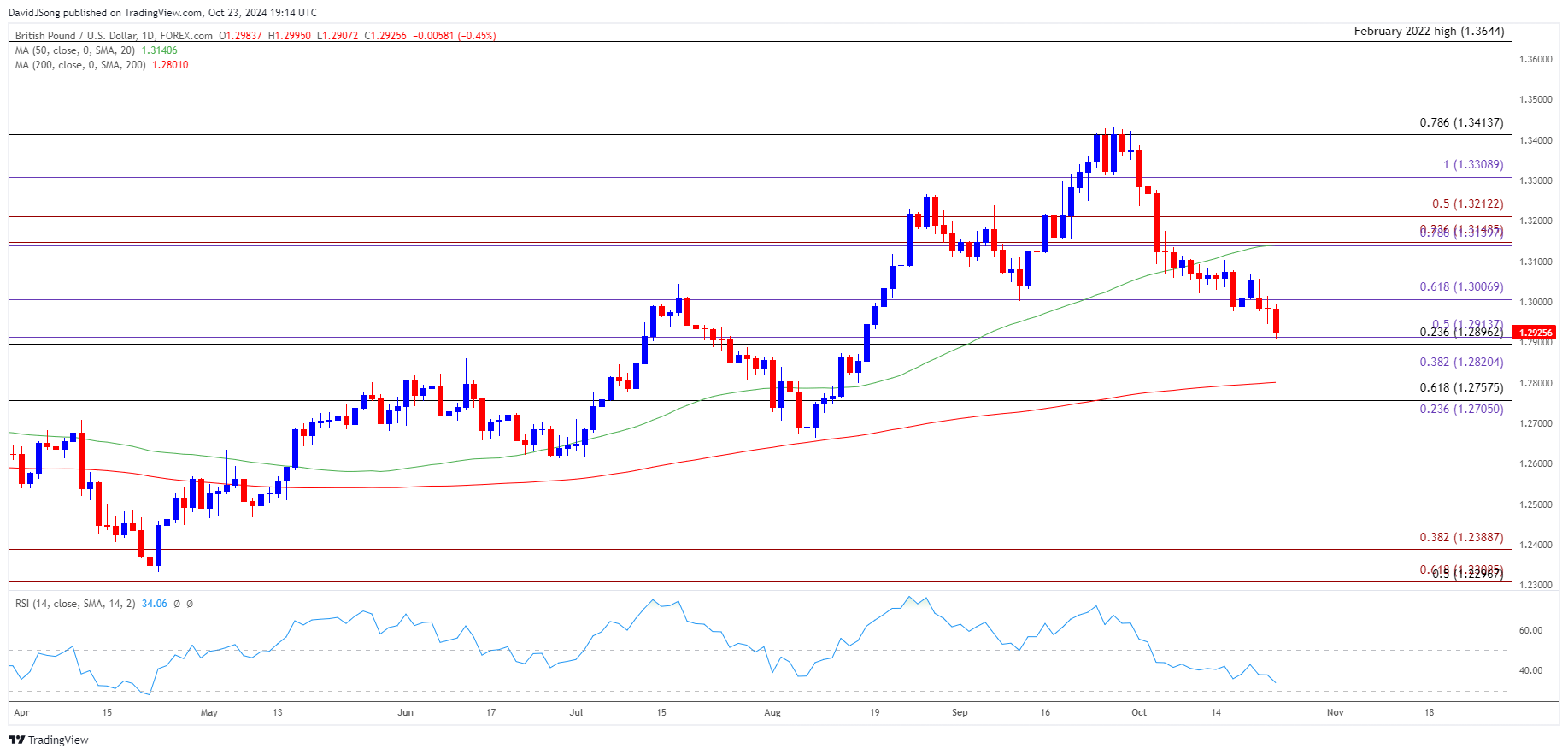Select the British Pound / U.S. Dollar symbol title

point(114,36)
